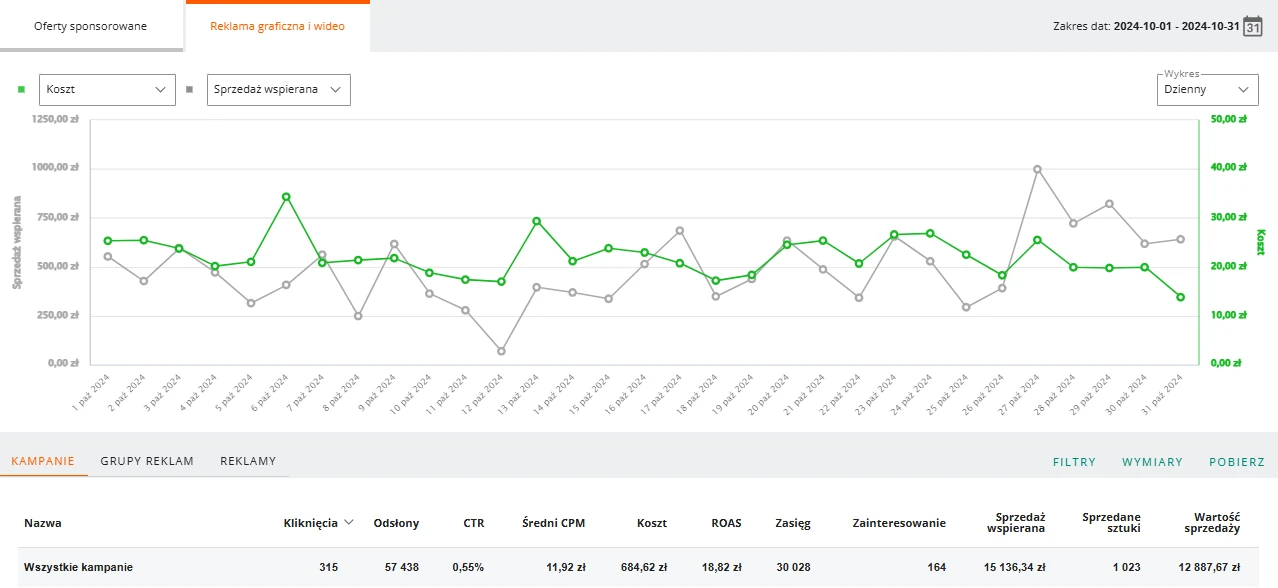The width and height of the screenshot is (1278, 588).
Task: Select the KAMPANIE tab
Action: point(43,461)
